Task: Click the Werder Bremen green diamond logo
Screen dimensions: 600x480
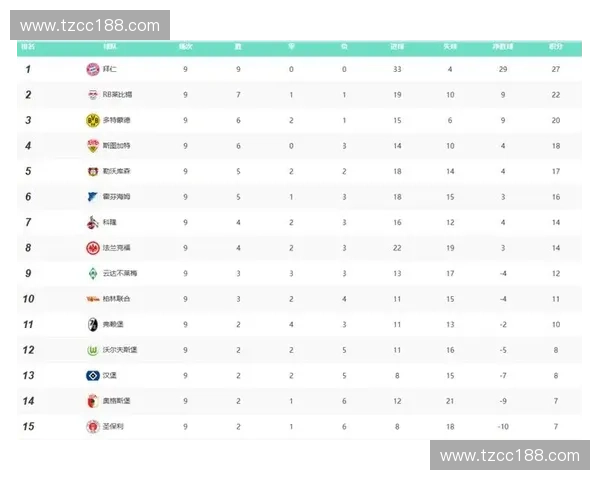Action: coord(93,273)
